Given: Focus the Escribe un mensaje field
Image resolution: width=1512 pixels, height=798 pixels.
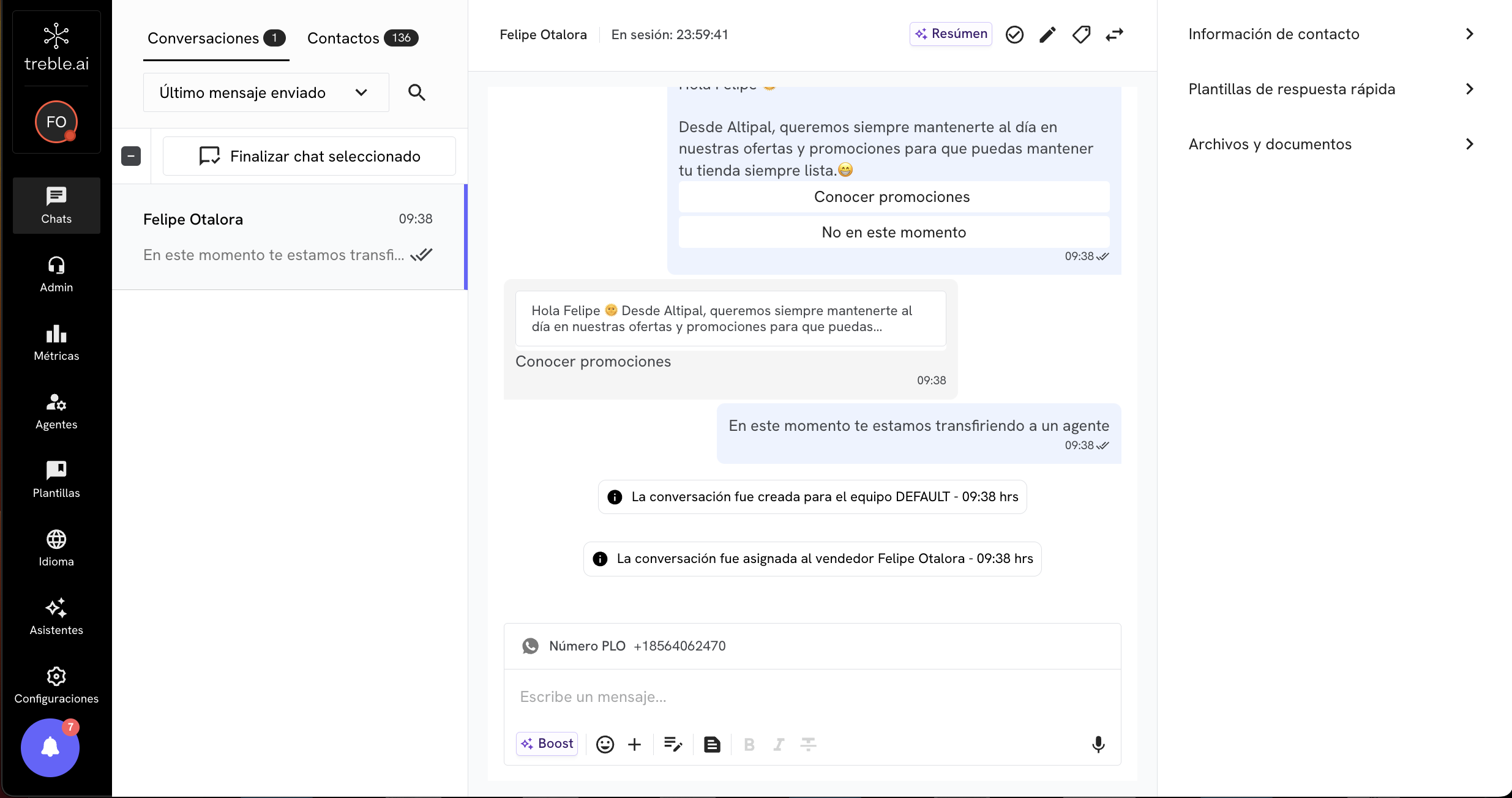Looking at the screenshot, I should point(812,697).
